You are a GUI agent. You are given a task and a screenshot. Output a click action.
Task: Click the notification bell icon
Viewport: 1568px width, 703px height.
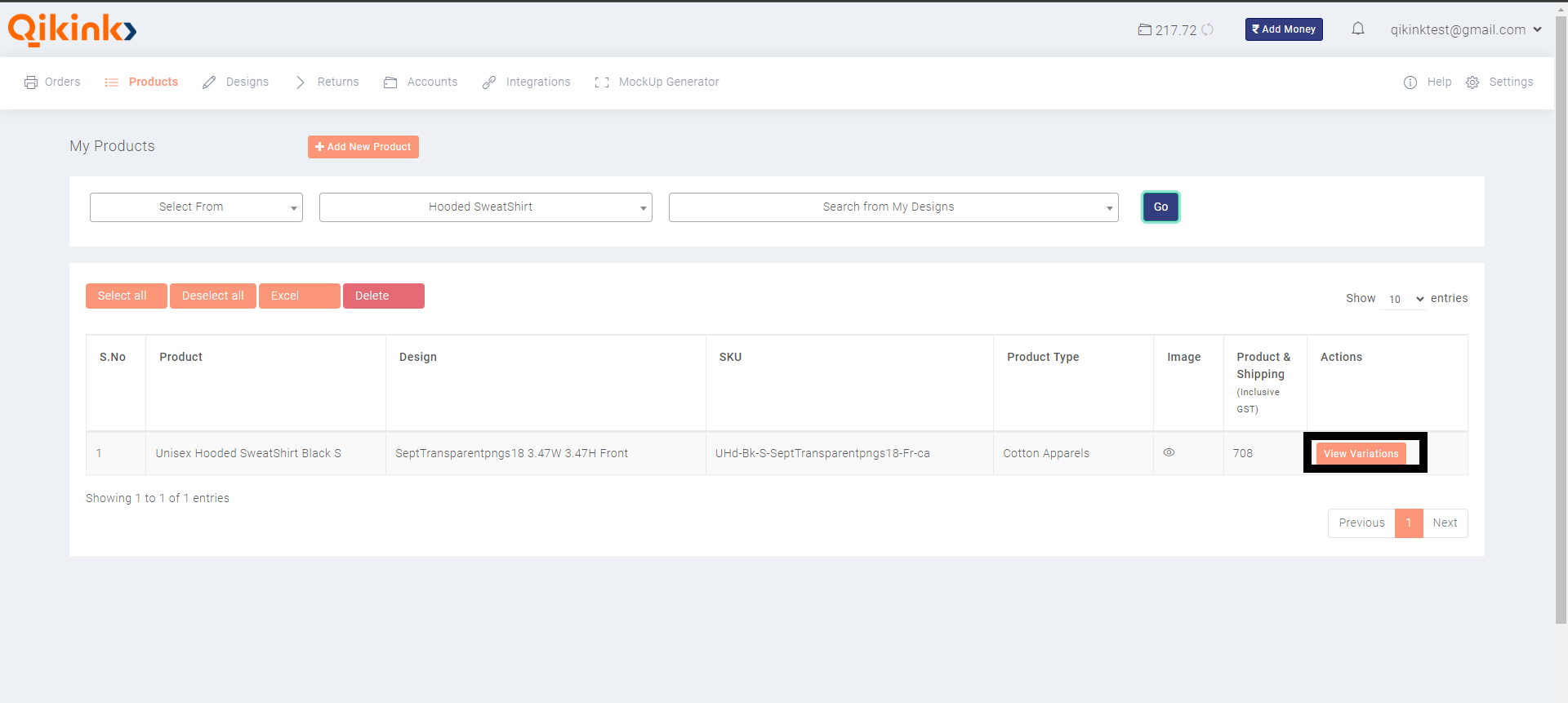pos(1357,29)
